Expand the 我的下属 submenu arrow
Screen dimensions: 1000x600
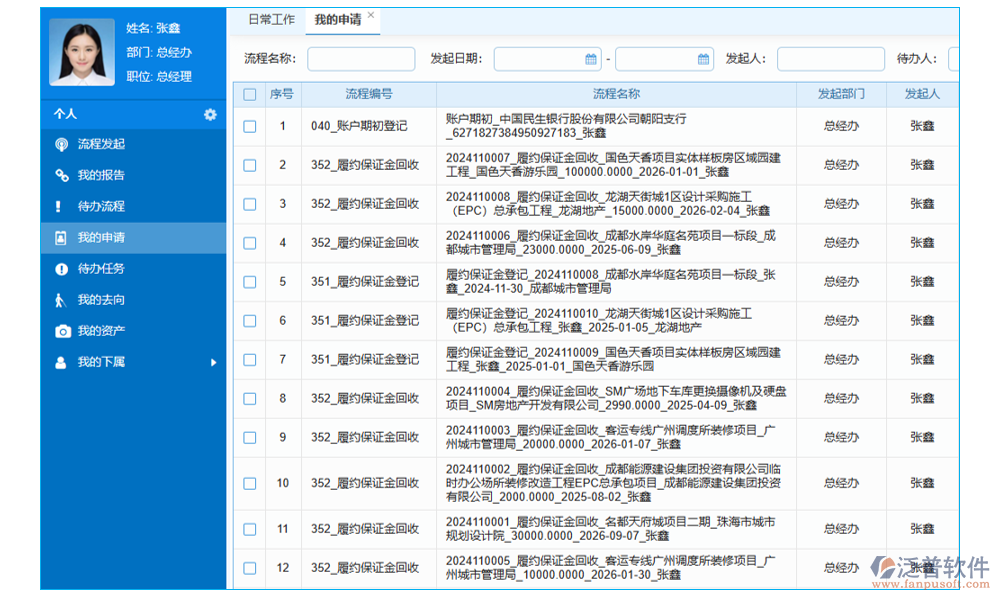pyautogui.click(x=213, y=362)
